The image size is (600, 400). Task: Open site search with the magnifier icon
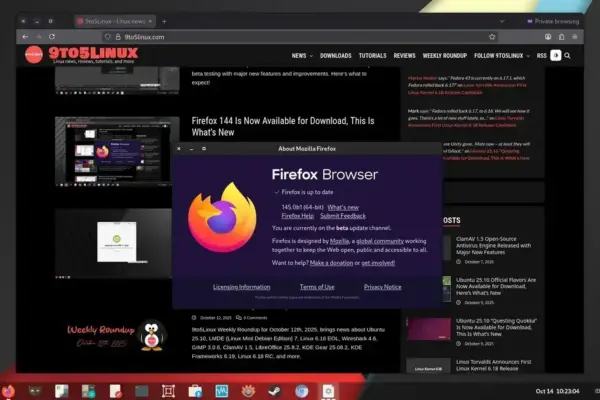(567, 56)
